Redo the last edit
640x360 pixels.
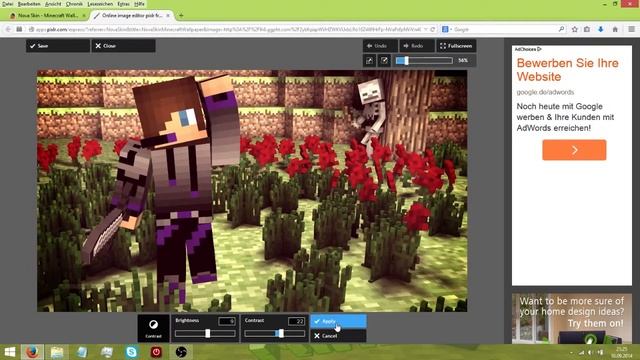(416, 46)
